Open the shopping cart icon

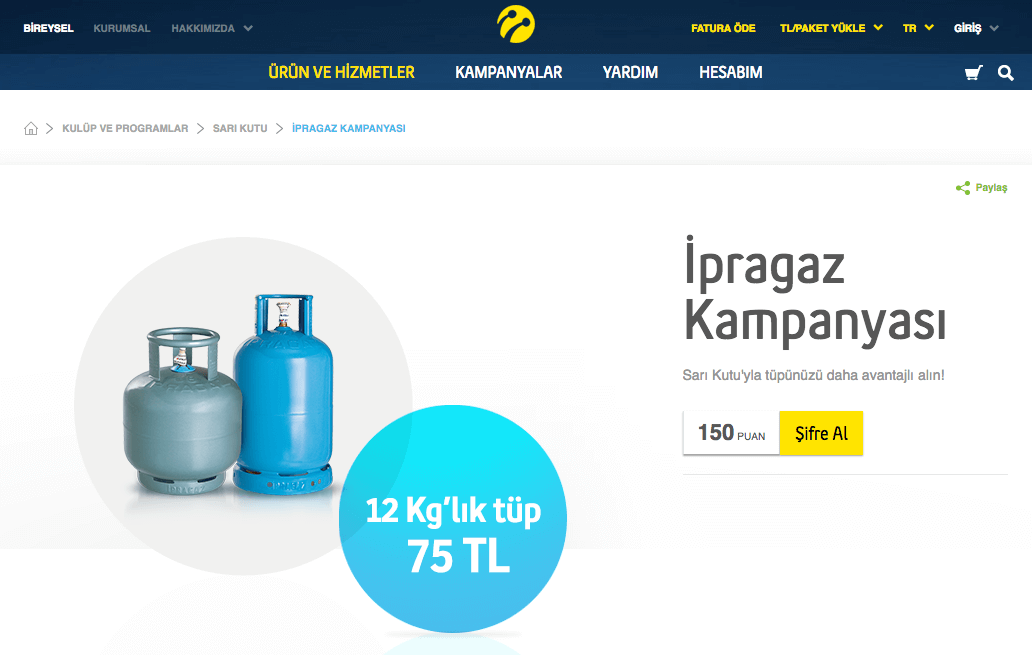(973, 72)
